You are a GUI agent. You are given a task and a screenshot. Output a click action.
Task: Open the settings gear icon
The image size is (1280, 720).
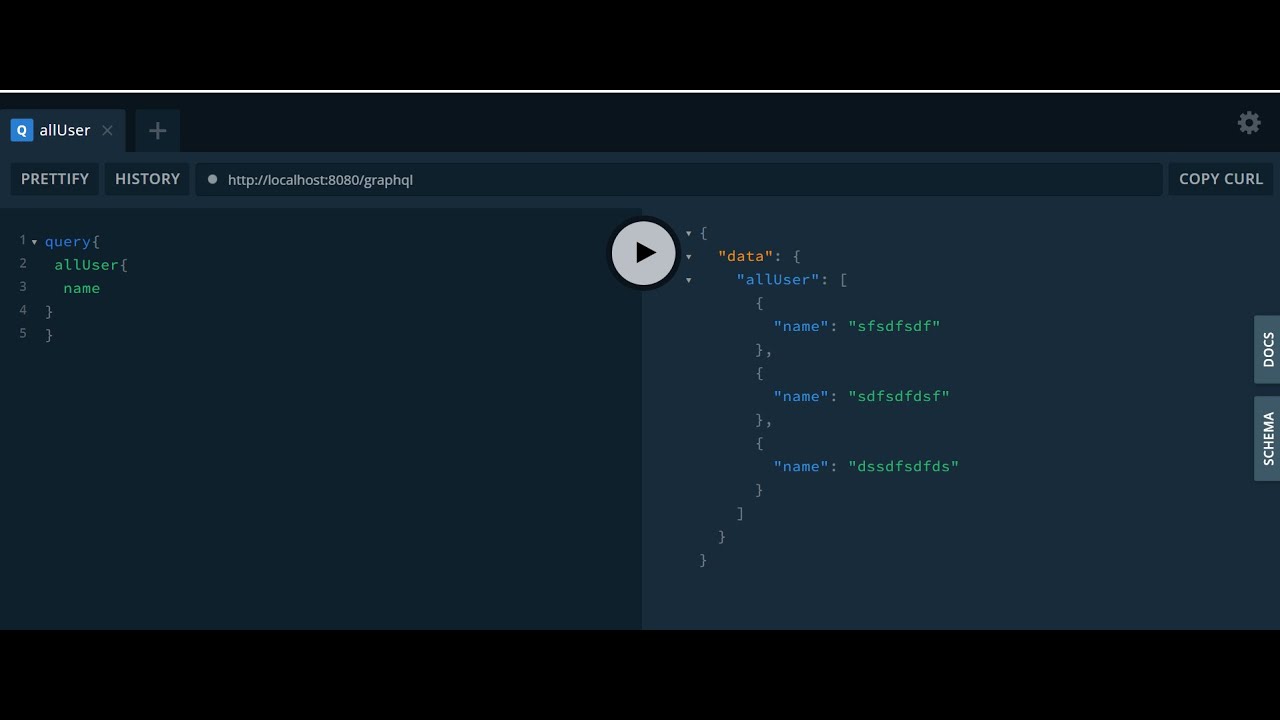1249,123
